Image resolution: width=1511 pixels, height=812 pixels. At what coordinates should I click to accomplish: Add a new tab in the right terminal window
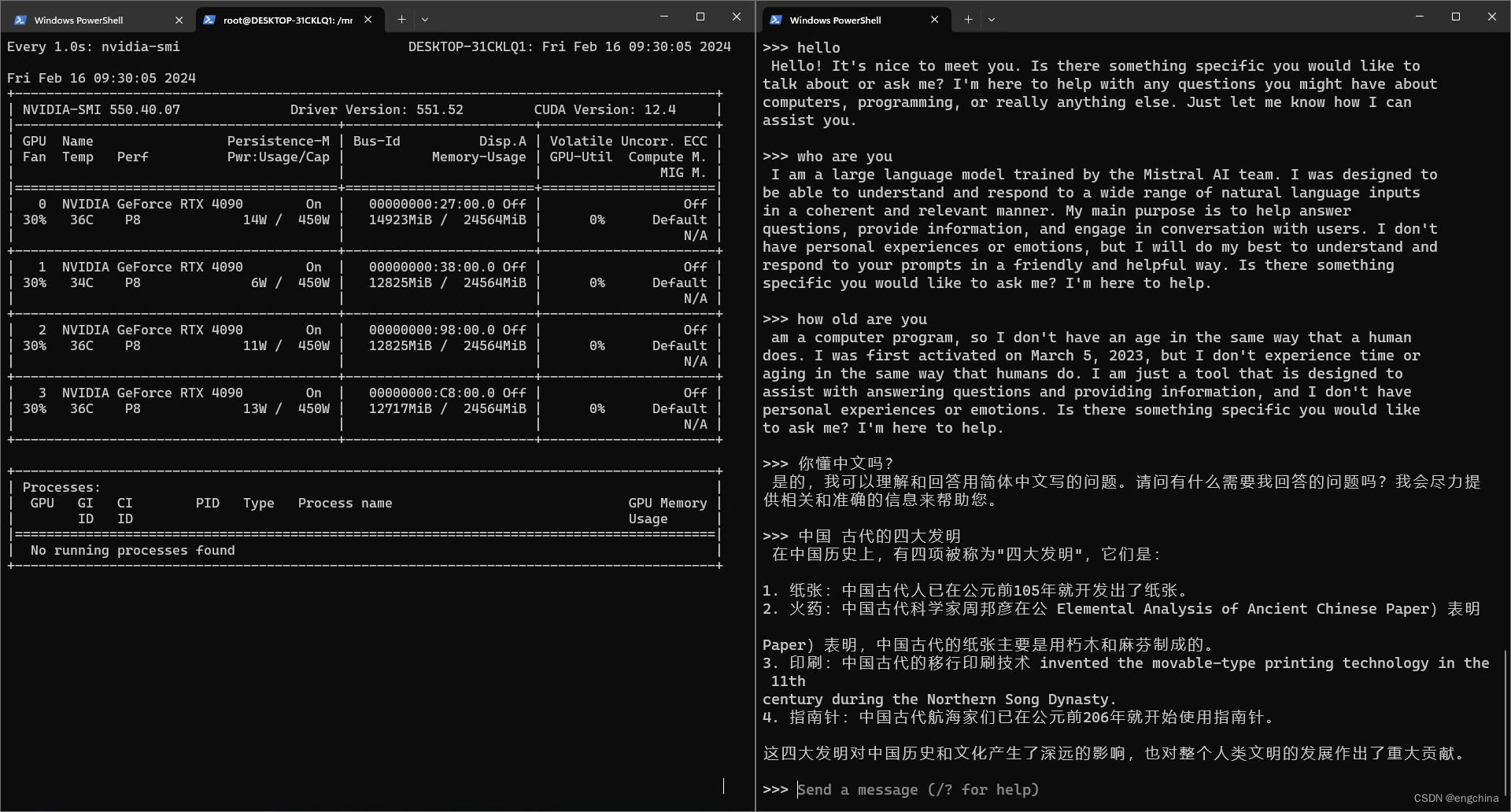968,20
